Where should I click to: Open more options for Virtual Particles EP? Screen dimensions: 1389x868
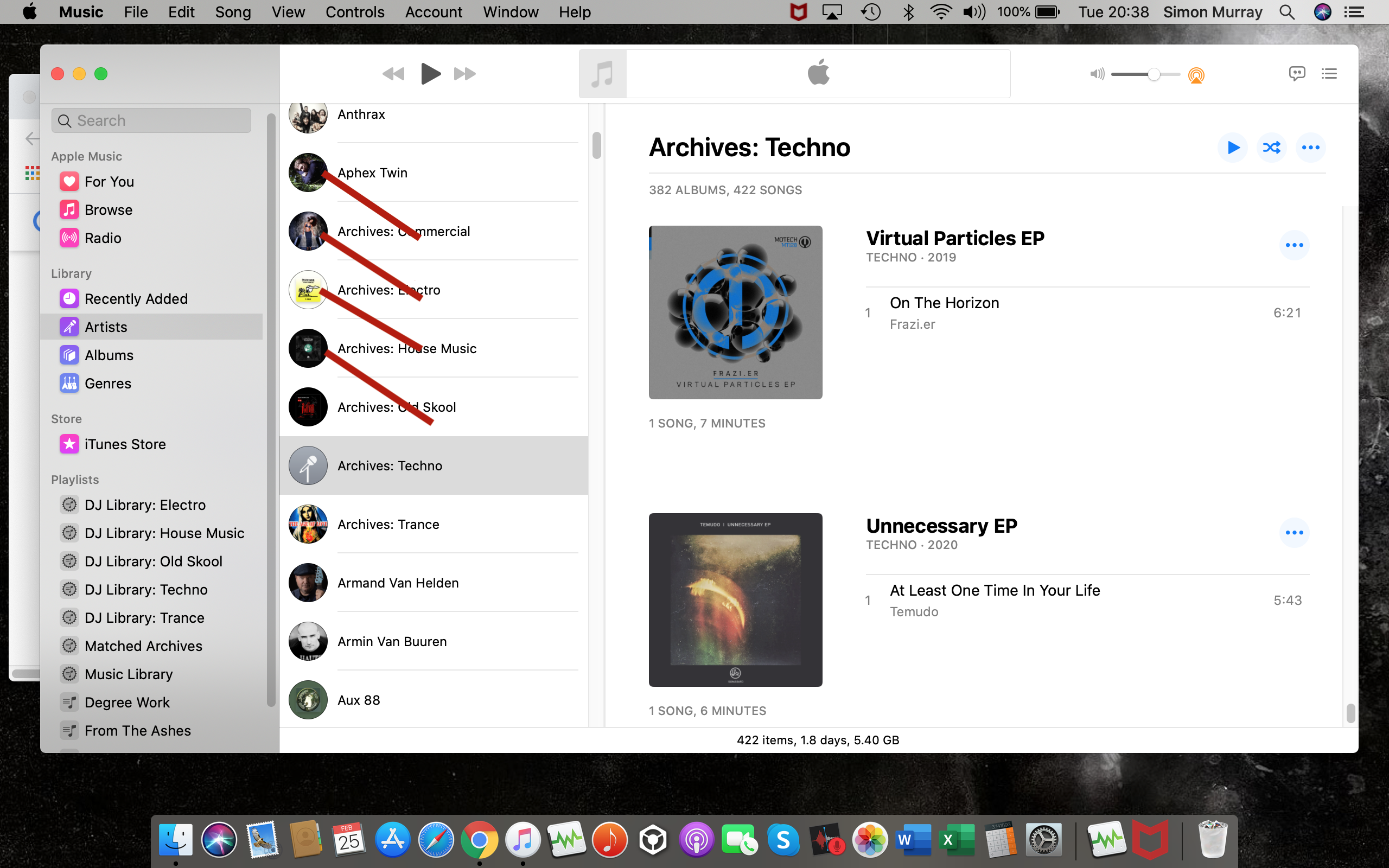1294,245
